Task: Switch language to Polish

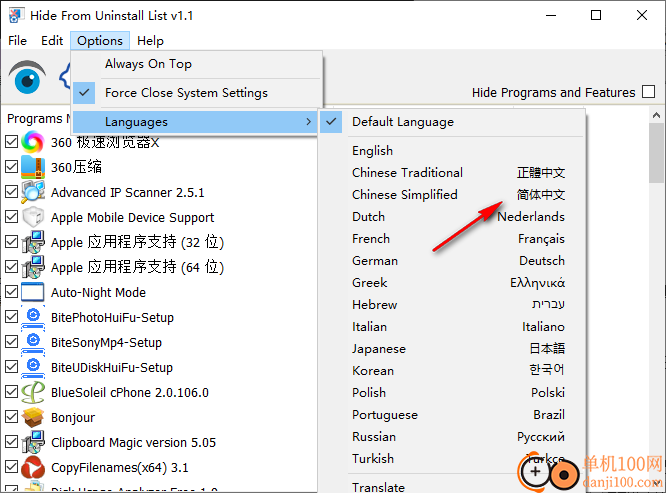Action: (452, 393)
